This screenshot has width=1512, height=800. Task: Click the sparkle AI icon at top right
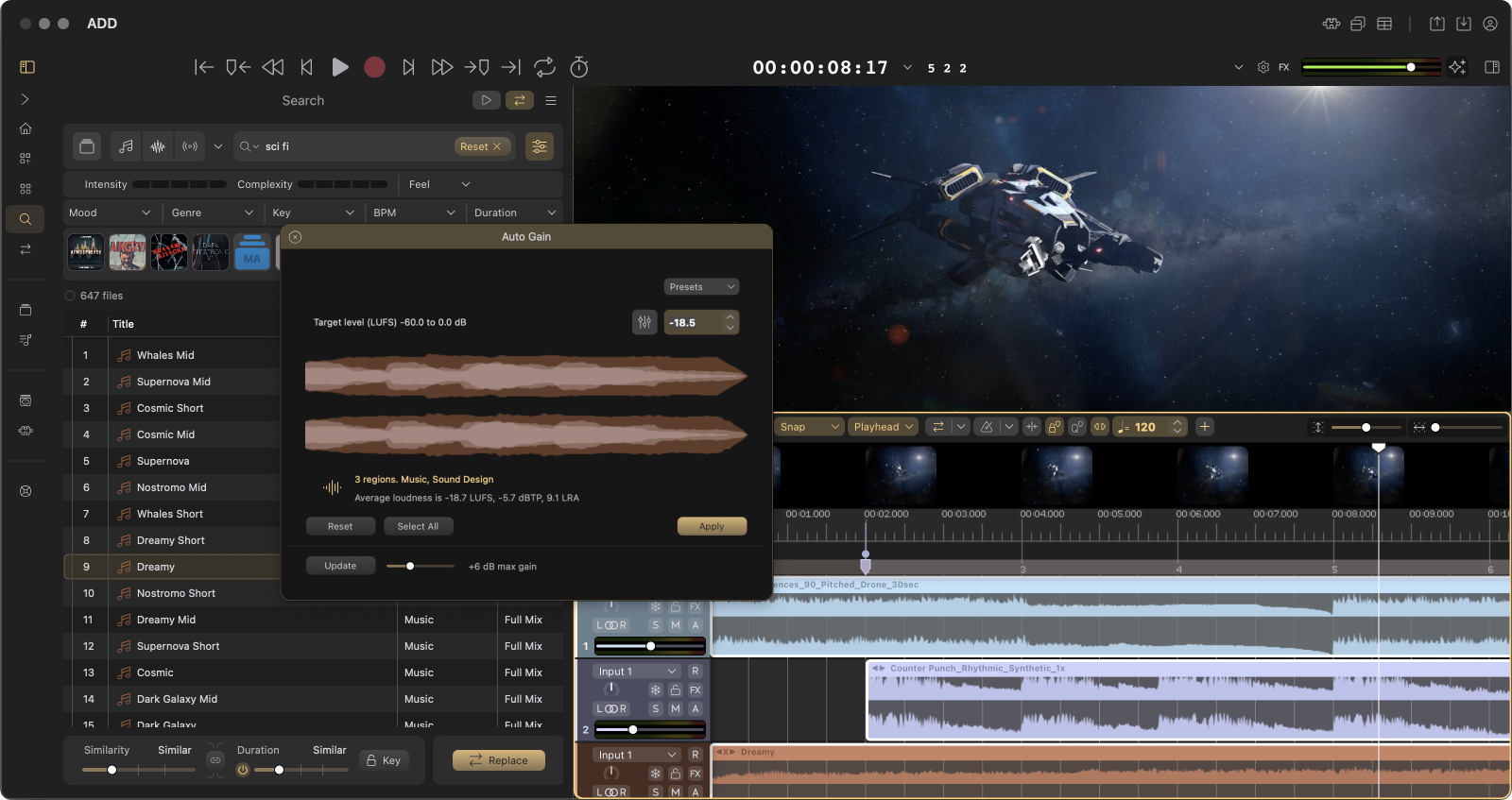pyautogui.click(x=1457, y=67)
